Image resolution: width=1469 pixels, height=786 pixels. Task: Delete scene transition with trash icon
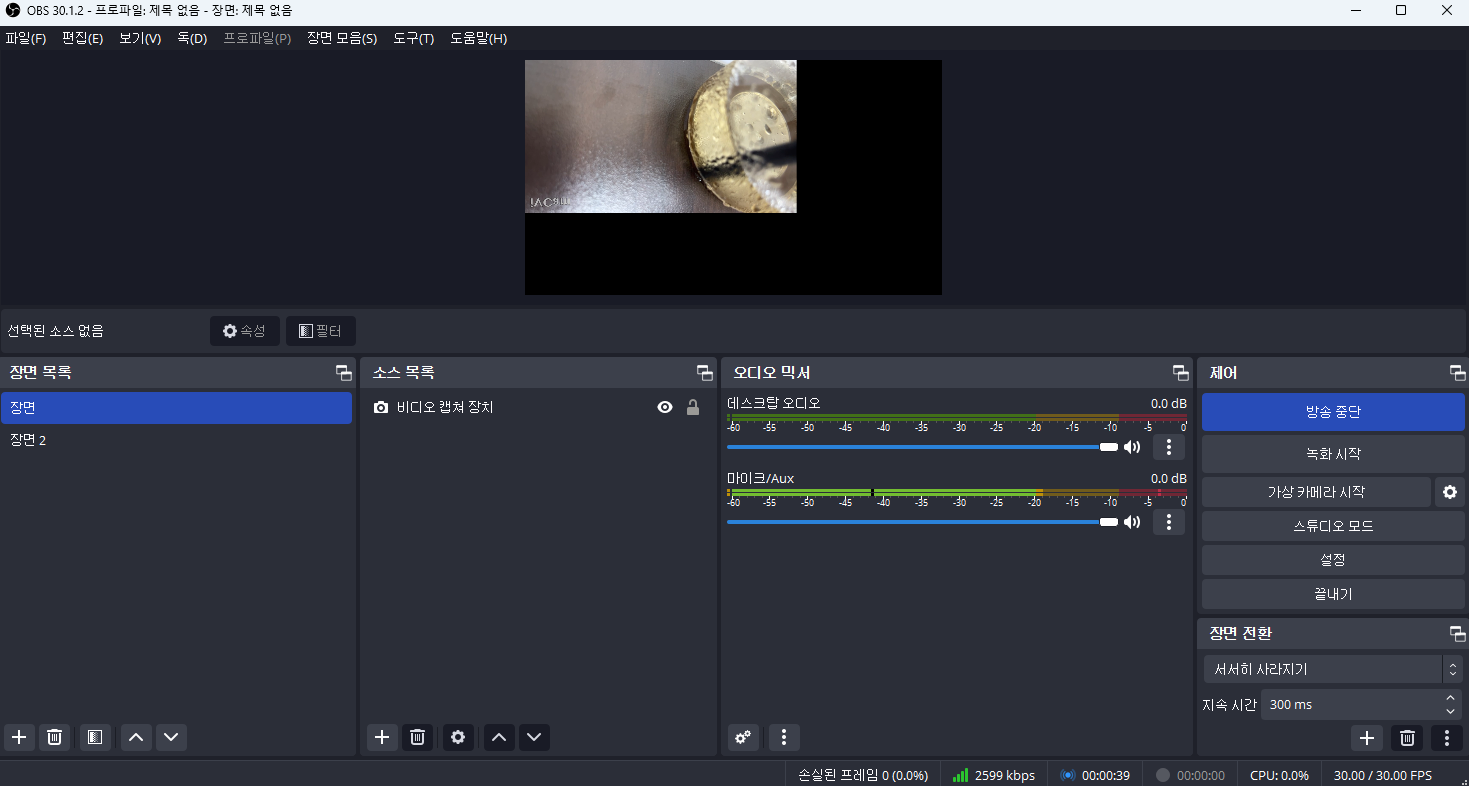click(1407, 738)
